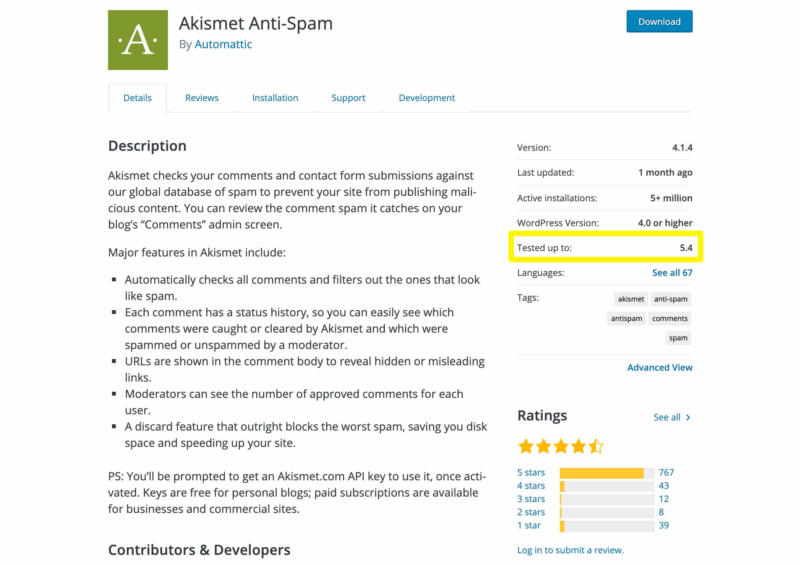This screenshot has width=800, height=565.
Task: Click the Download button
Action: coord(659,21)
